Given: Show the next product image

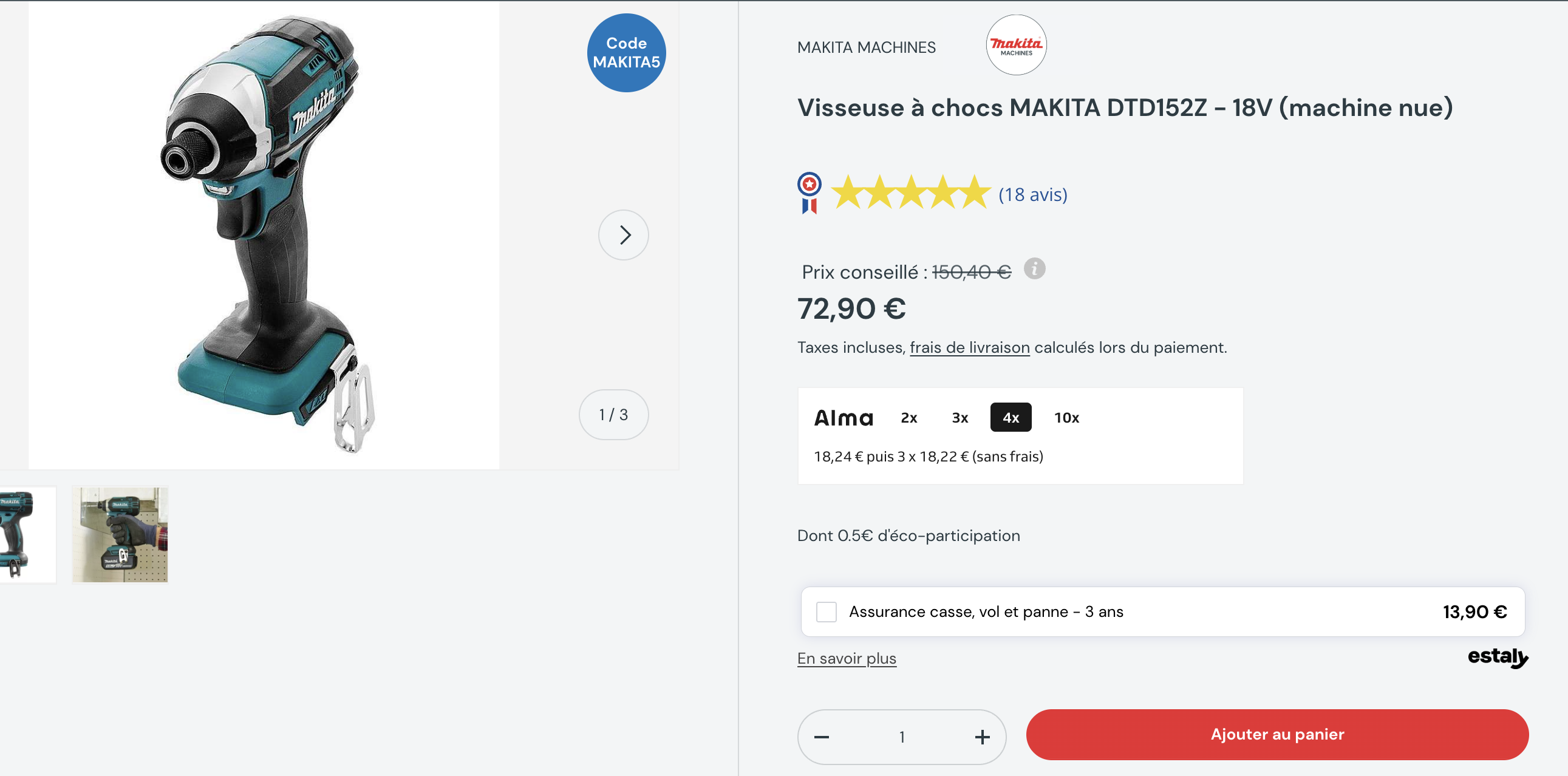Looking at the screenshot, I should point(623,235).
